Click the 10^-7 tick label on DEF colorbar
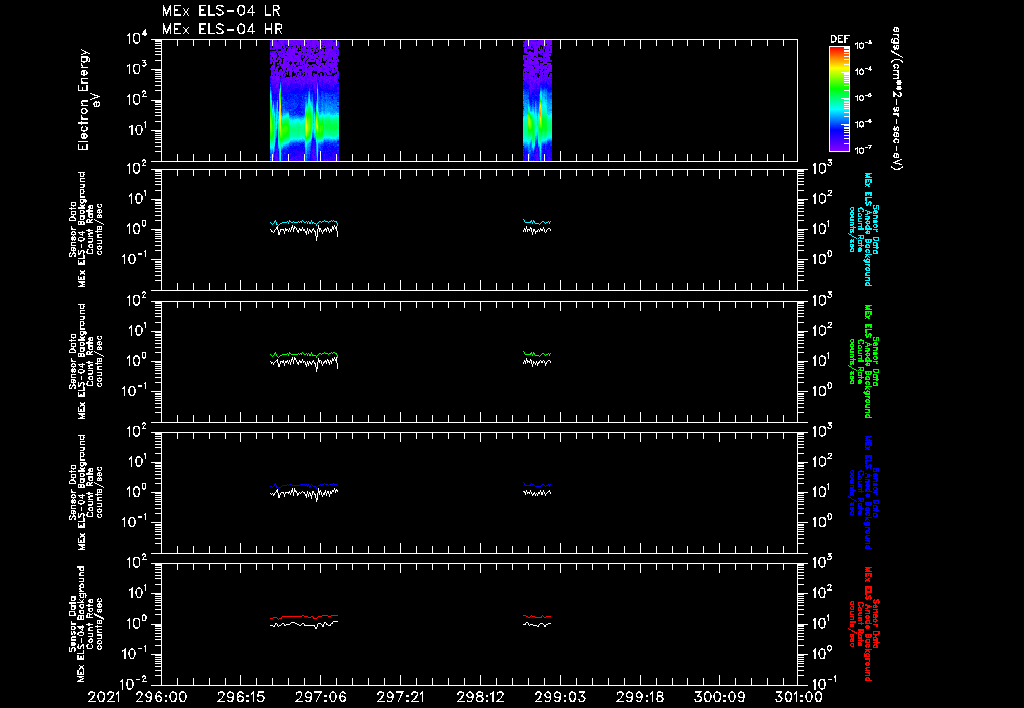Viewport: 1024px width, 708px height. (864, 150)
